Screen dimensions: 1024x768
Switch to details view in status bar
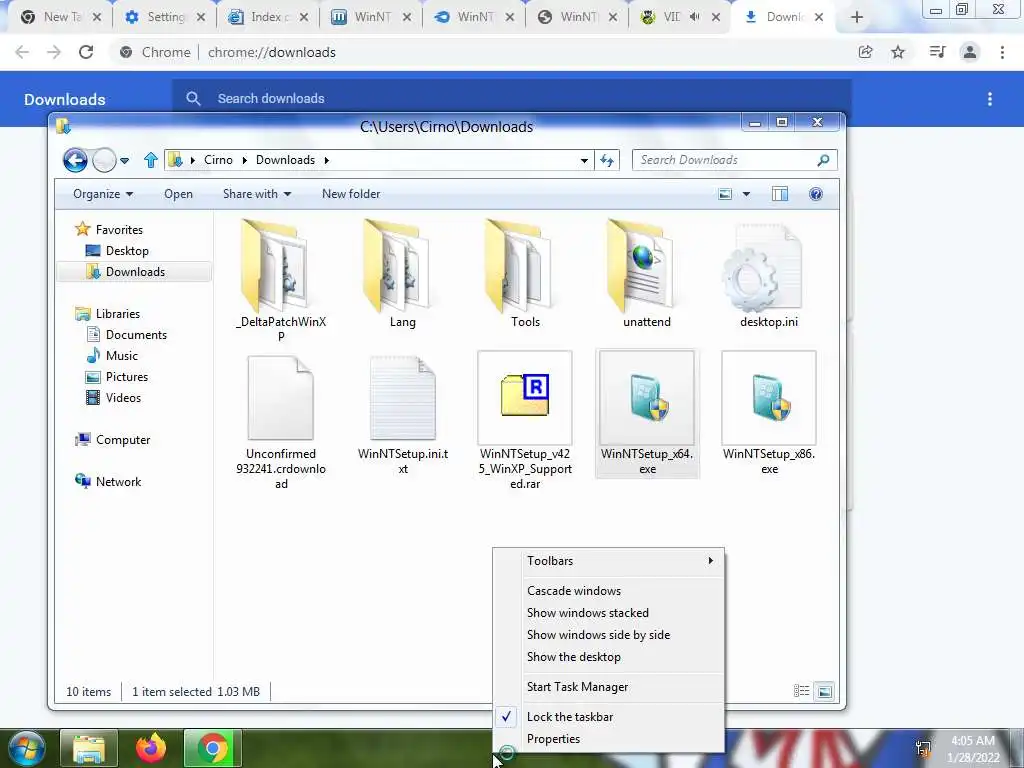tap(801, 691)
